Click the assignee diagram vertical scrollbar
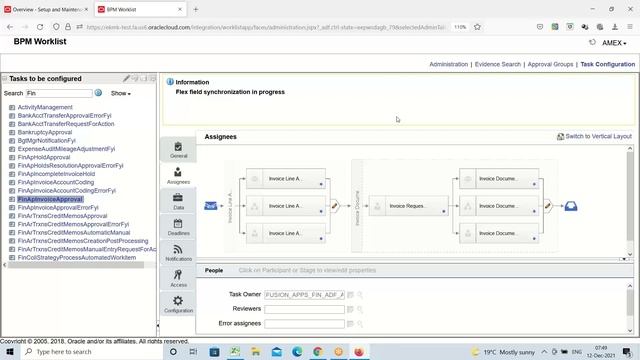 [630, 196]
